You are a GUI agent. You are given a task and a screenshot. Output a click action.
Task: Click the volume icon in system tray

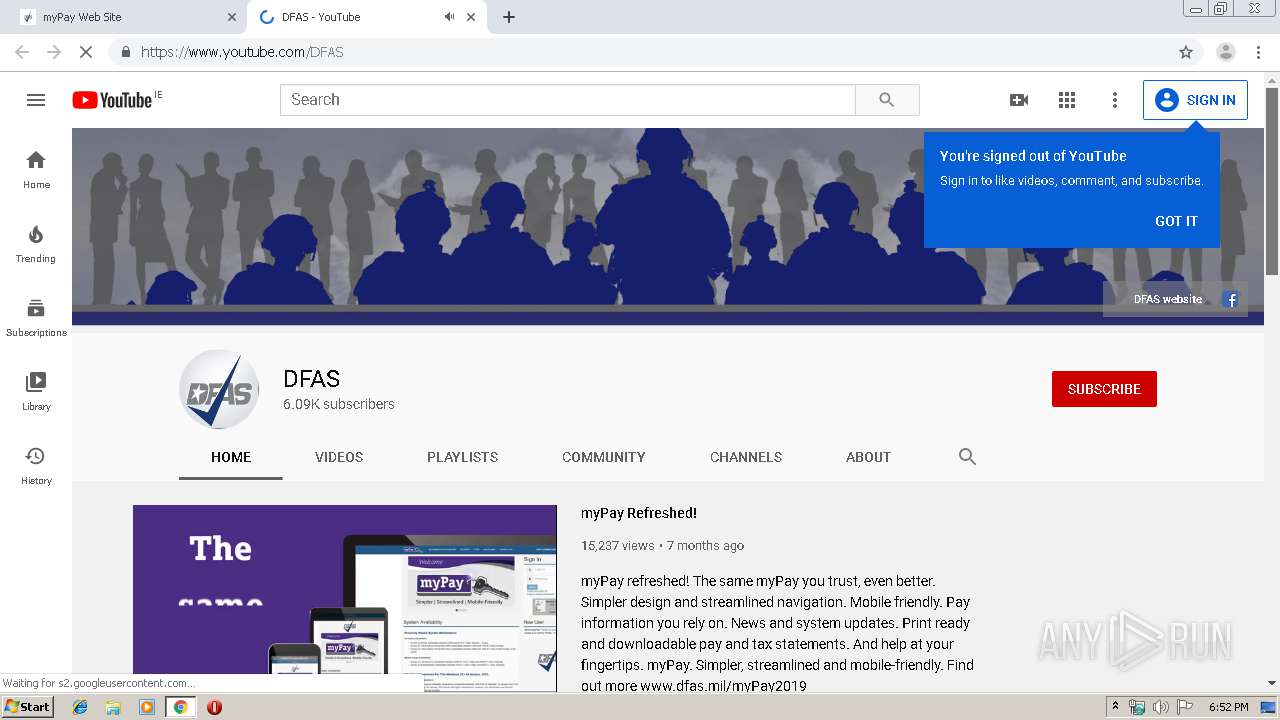click(1161, 707)
